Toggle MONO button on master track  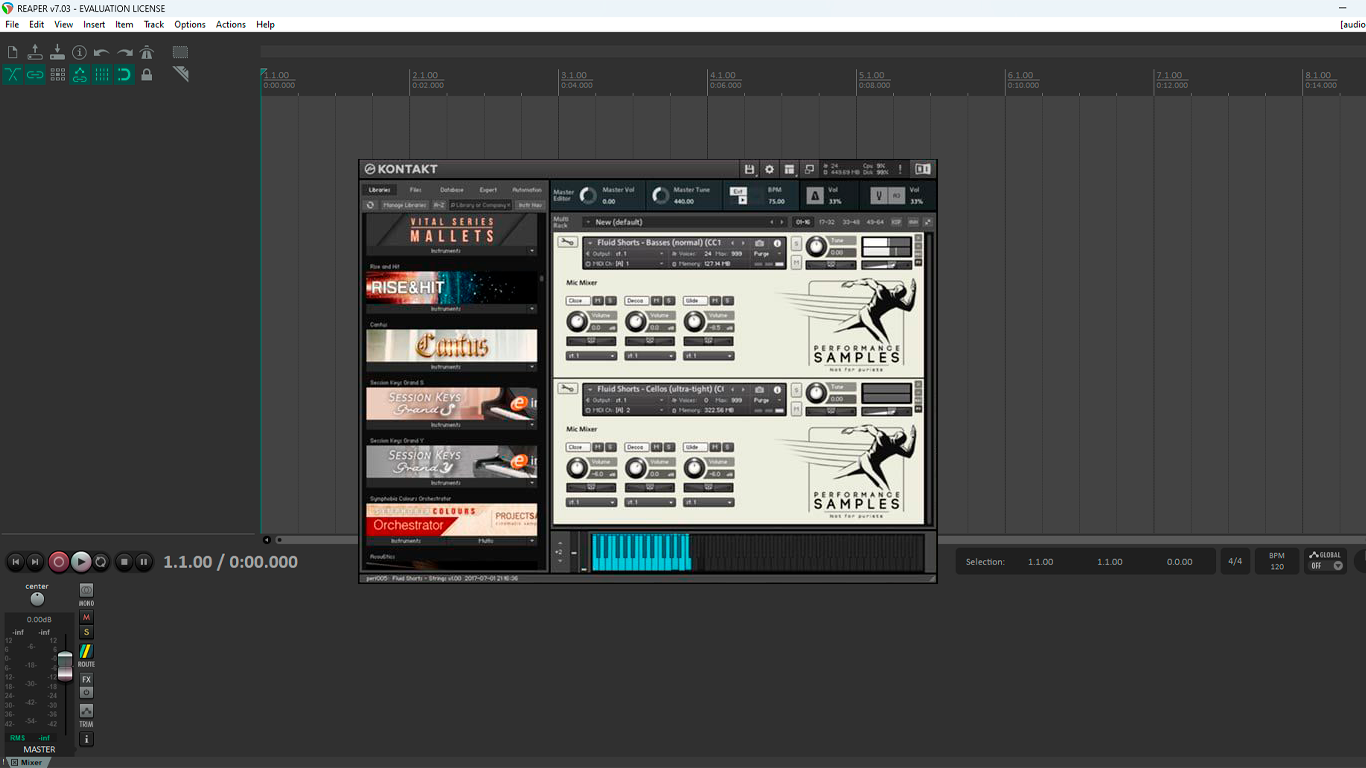point(86,591)
